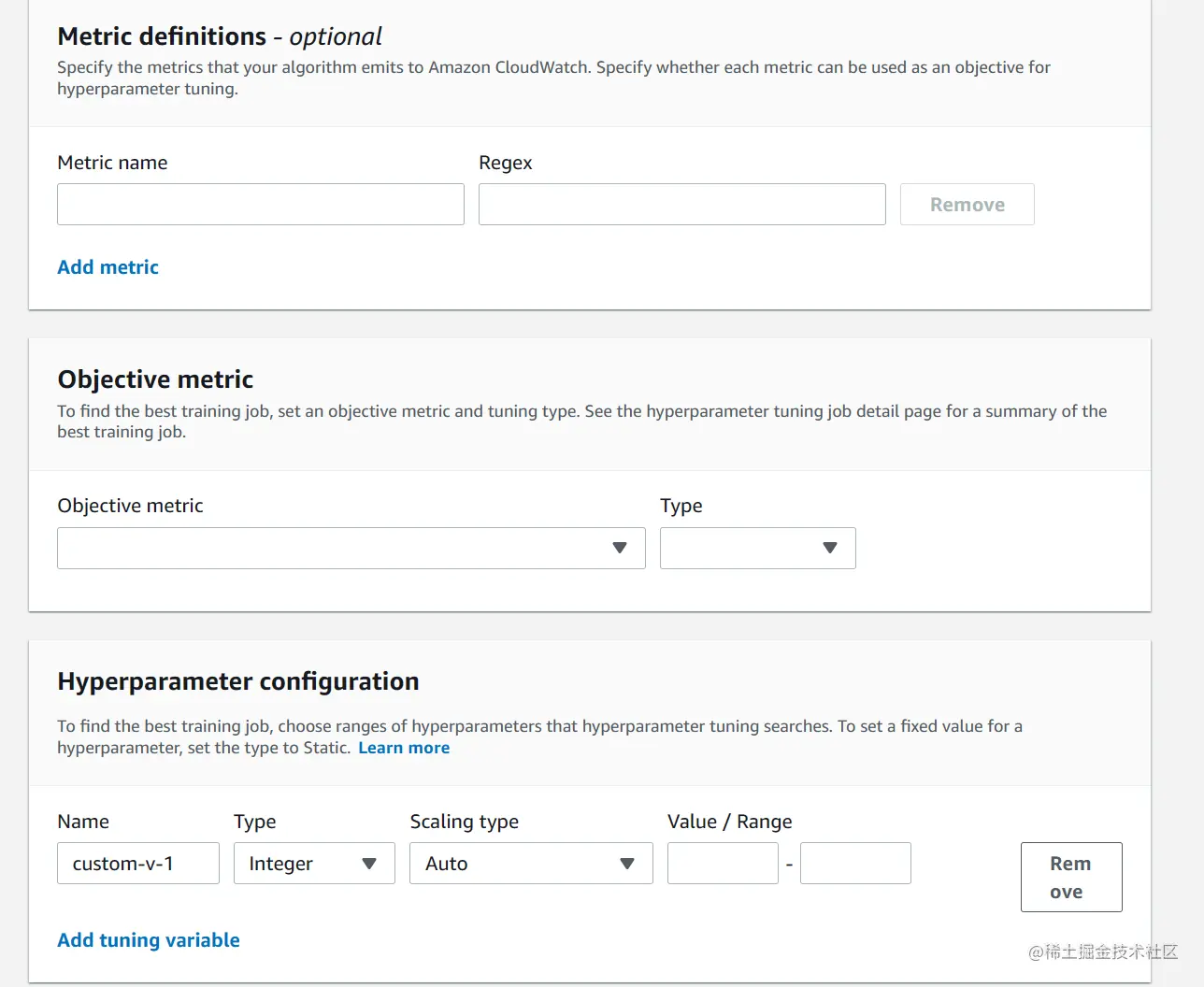Image resolution: width=1204 pixels, height=987 pixels.
Task: Click the Objective metric dropdown arrow icon
Action: [x=619, y=548]
